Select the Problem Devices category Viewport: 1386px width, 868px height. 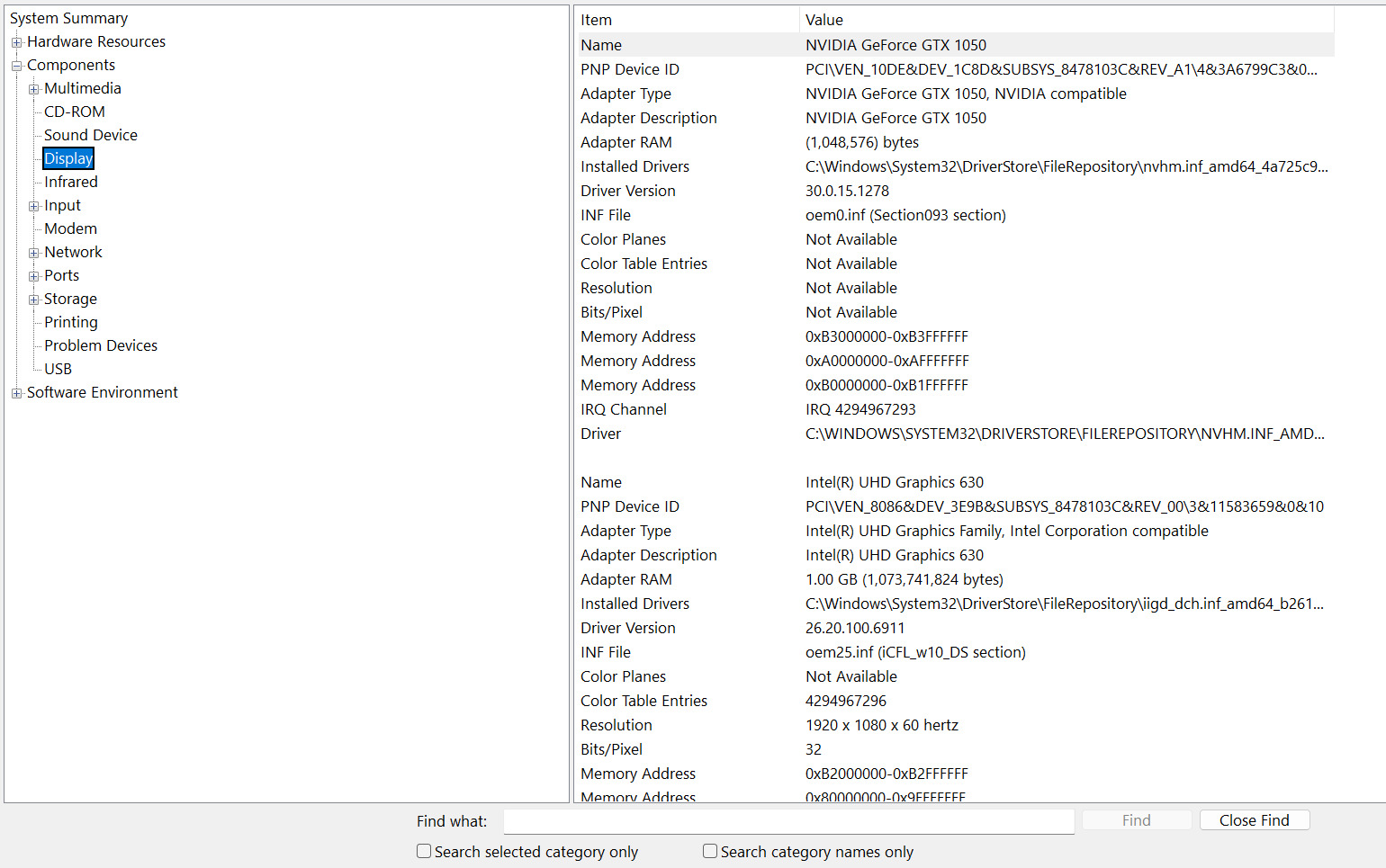[101, 345]
